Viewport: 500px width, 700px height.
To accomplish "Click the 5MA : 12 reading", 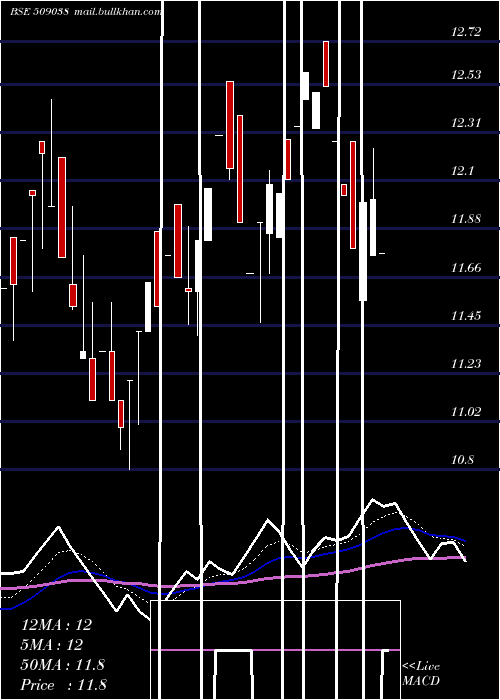I will 52,645.
